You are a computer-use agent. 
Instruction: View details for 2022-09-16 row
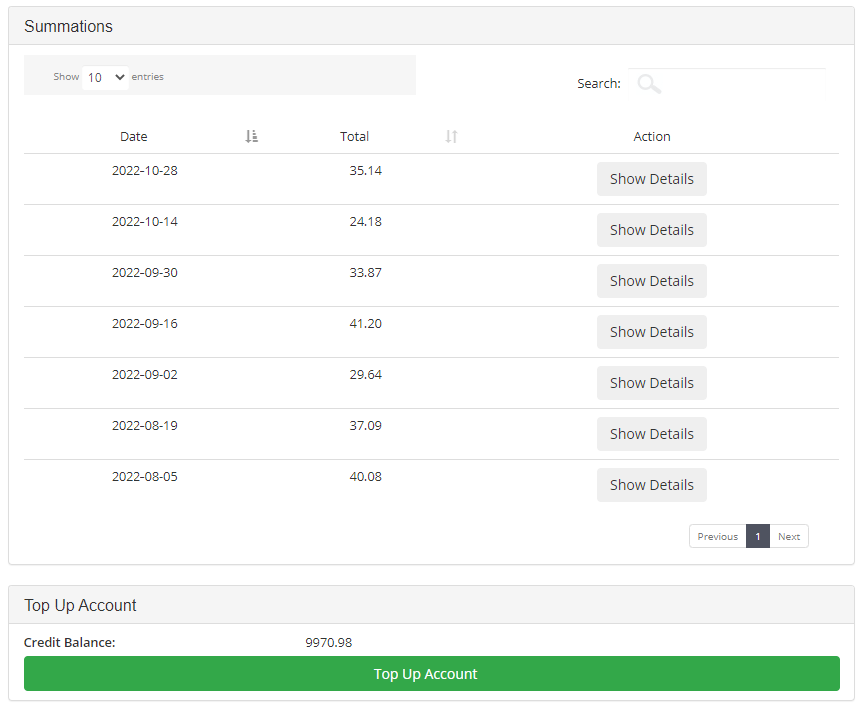[651, 332]
